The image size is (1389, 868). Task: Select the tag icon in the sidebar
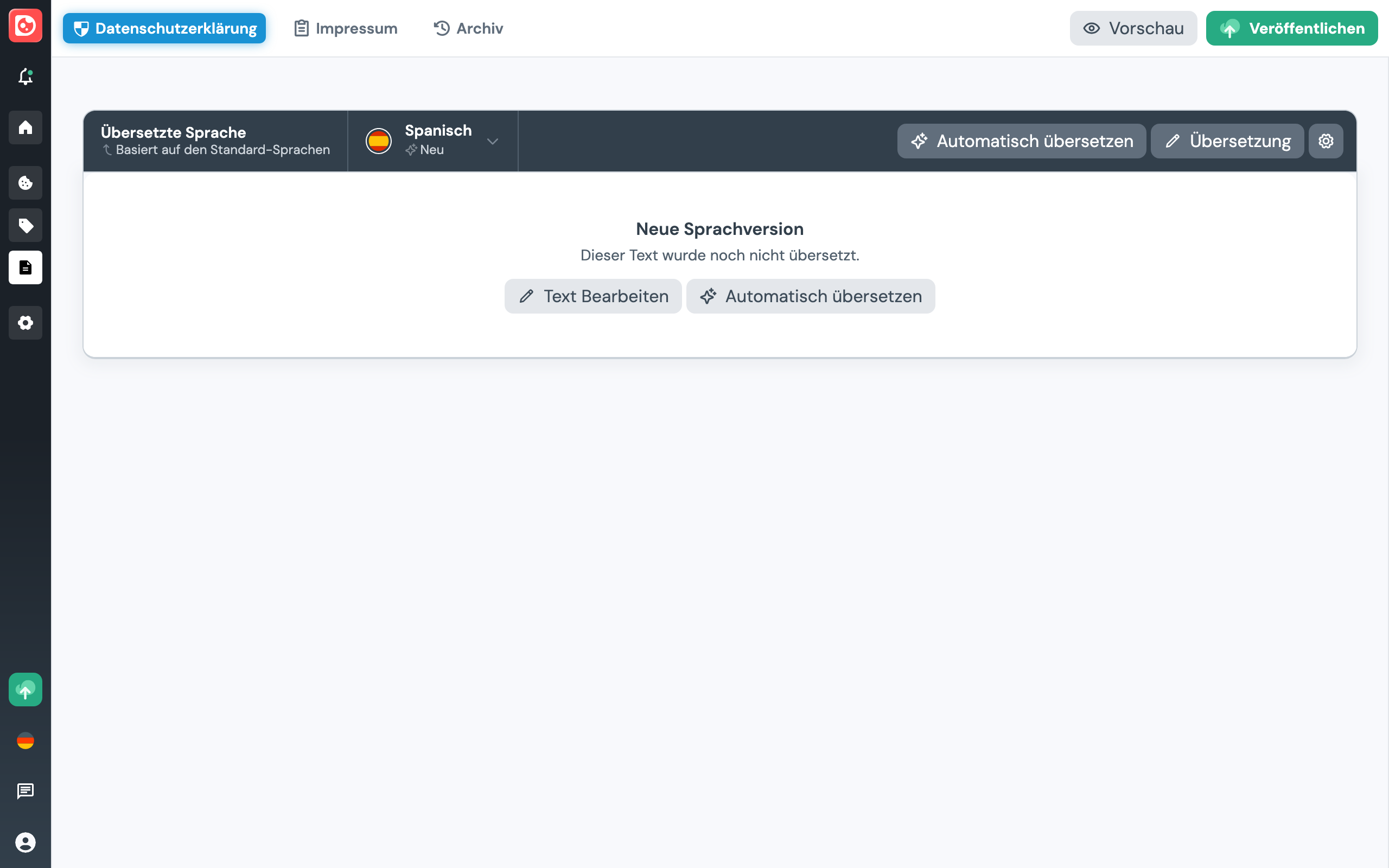pyautogui.click(x=24, y=225)
